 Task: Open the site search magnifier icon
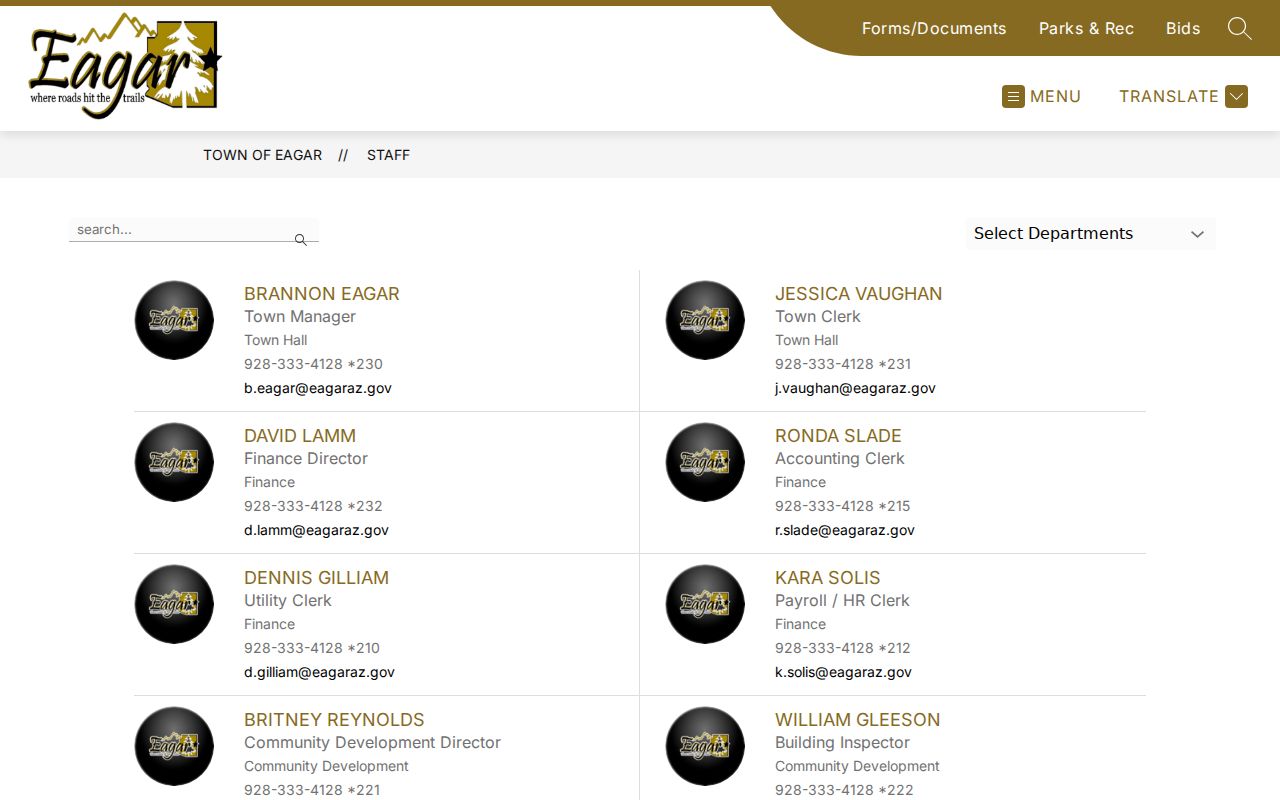coord(1239,28)
